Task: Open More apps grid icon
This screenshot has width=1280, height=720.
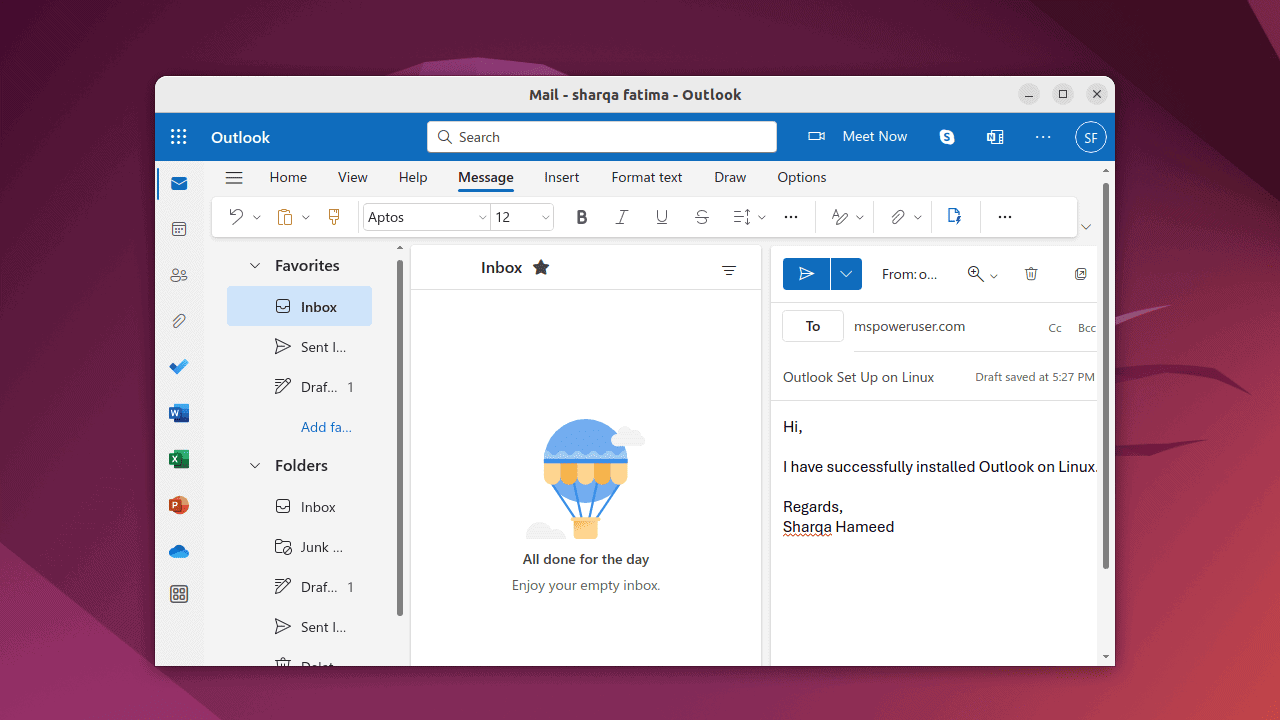Action: pyautogui.click(x=179, y=594)
